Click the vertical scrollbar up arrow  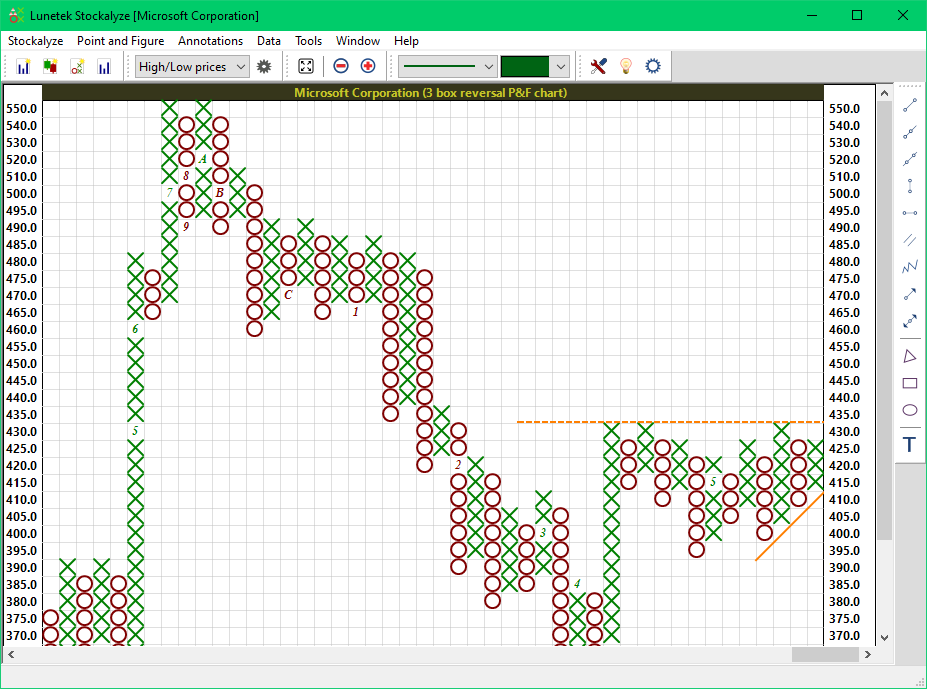click(884, 93)
